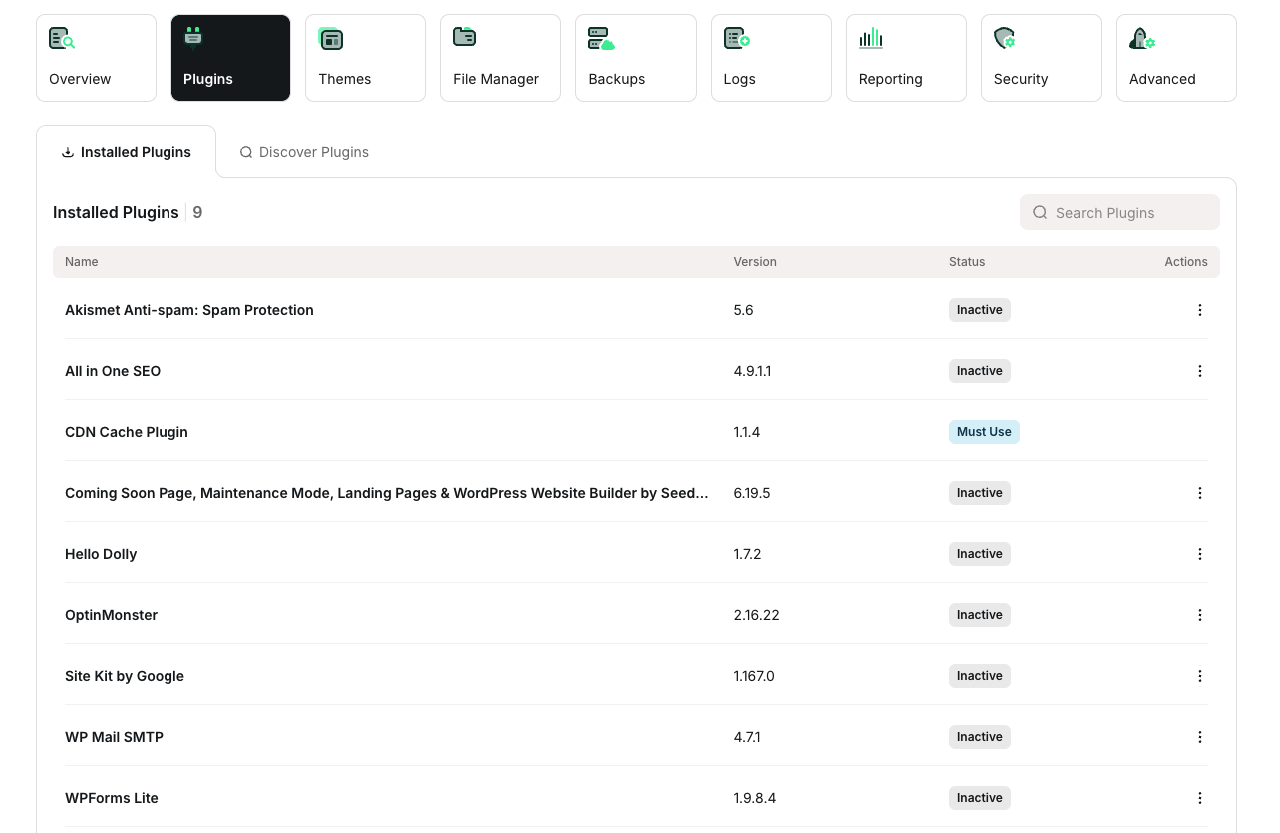Click into the Search Plugins input field
1280x833 pixels.
[1120, 212]
